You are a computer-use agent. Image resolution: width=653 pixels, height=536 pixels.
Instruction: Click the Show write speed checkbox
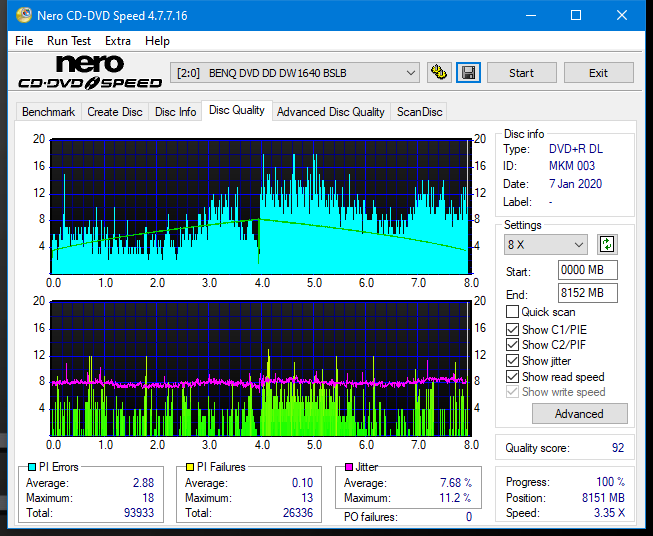[512, 392]
